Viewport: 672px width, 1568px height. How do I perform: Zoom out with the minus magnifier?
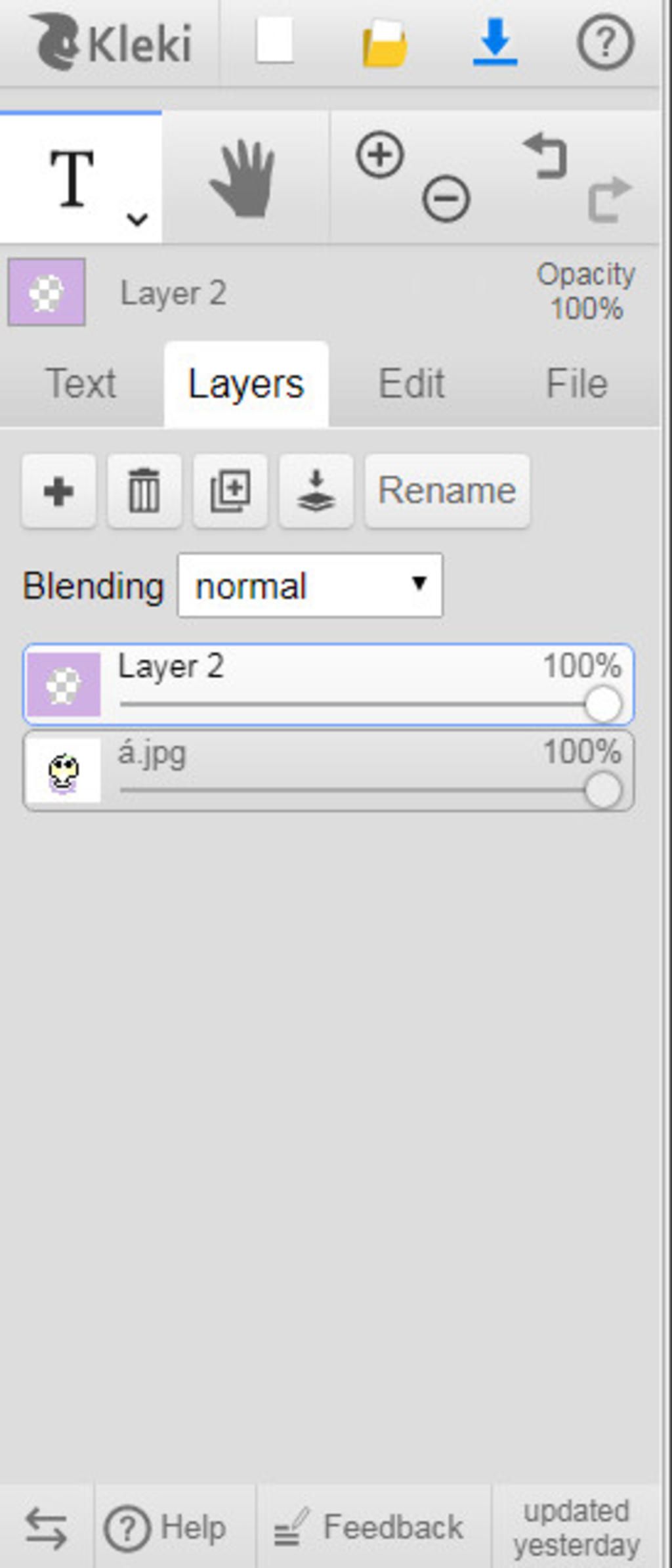coord(446,198)
